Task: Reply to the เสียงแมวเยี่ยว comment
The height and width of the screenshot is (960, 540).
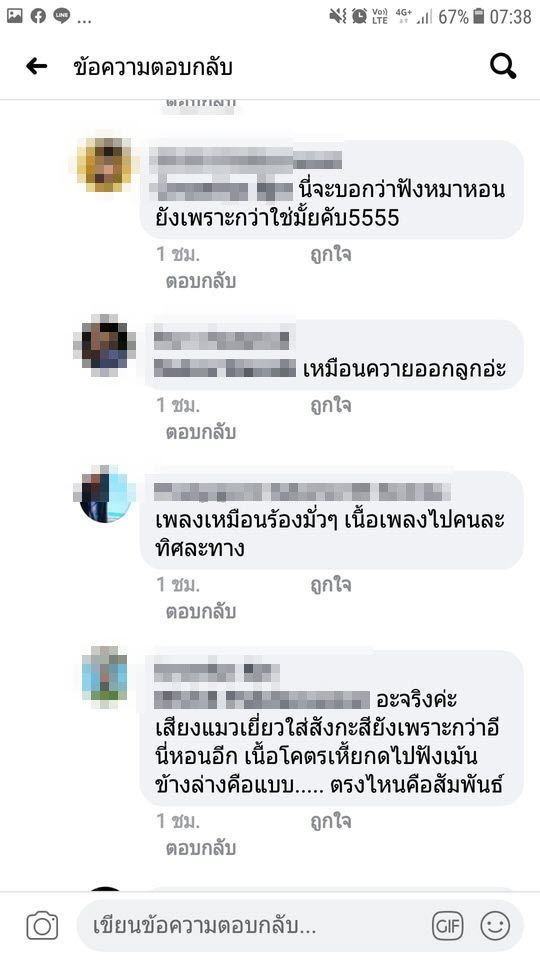Action: coord(201,848)
